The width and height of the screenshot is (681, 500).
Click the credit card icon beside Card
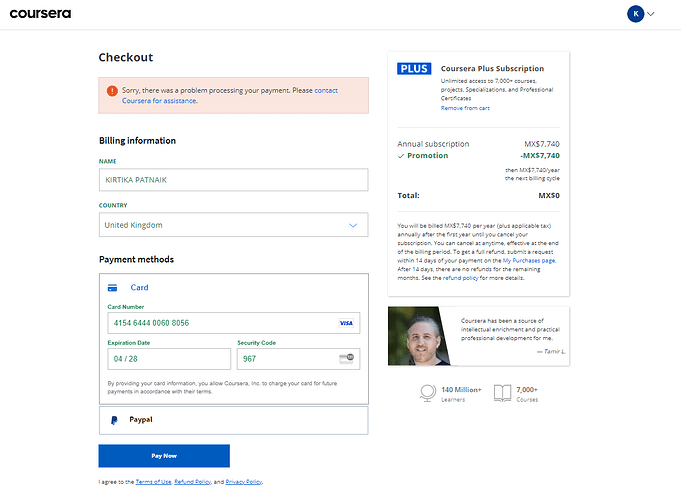click(x=112, y=288)
